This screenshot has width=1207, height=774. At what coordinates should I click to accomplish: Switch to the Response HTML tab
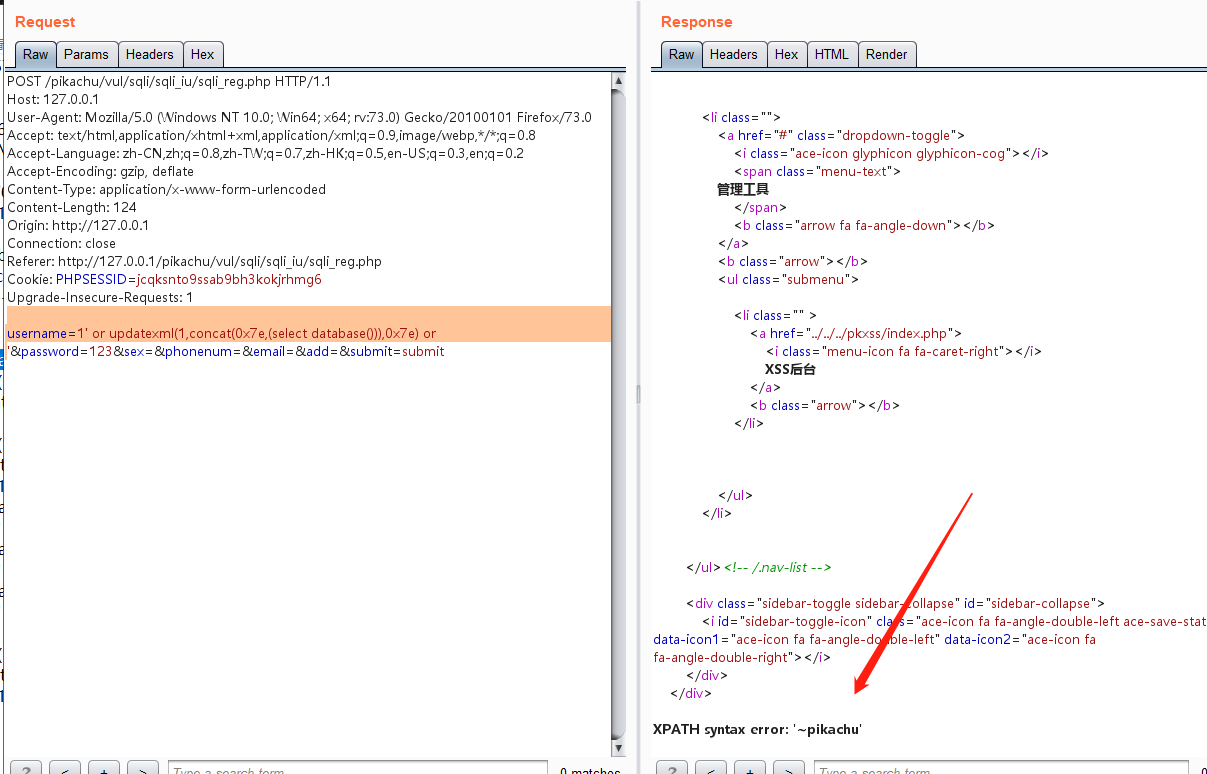coord(832,55)
